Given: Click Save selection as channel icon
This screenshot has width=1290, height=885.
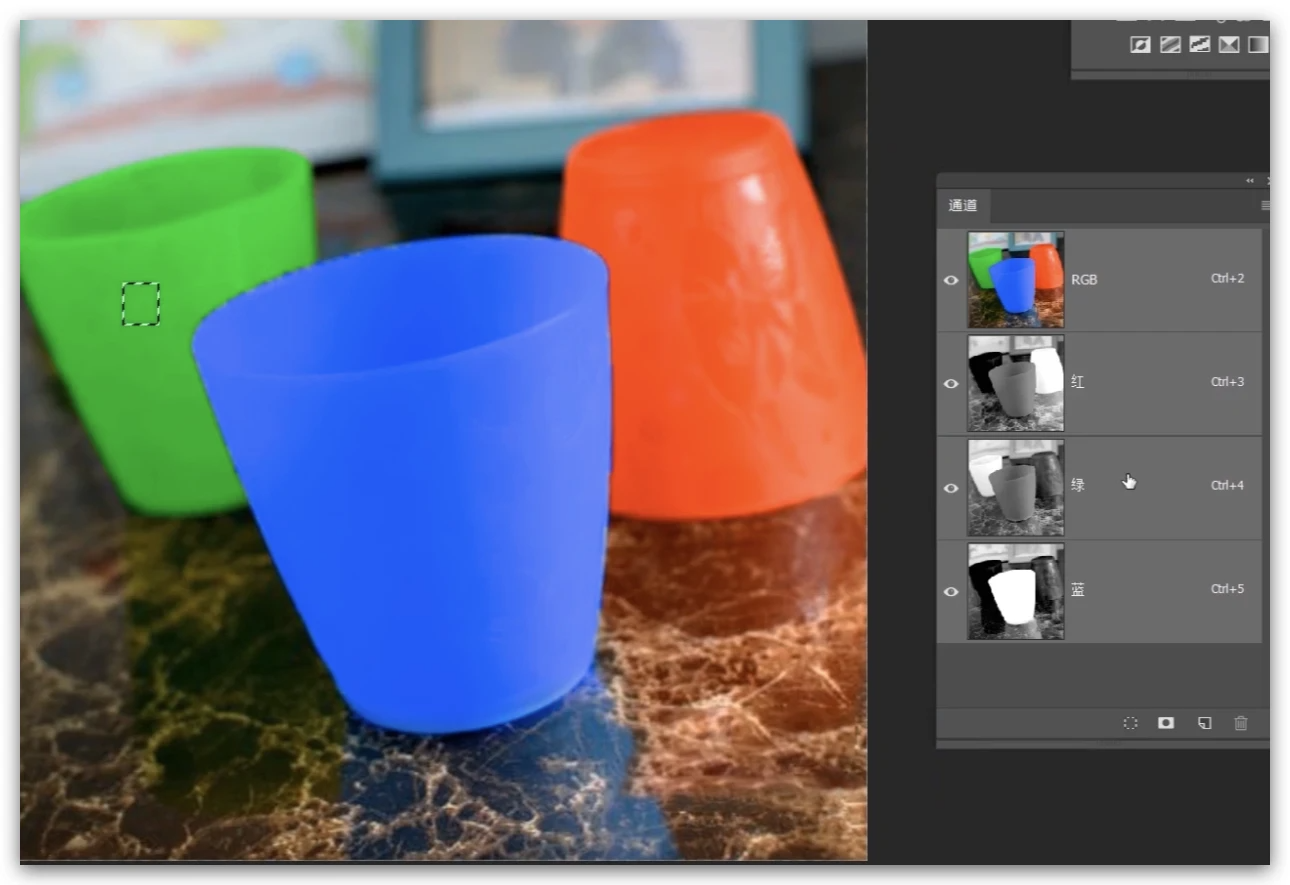Looking at the screenshot, I should coord(1166,723).
